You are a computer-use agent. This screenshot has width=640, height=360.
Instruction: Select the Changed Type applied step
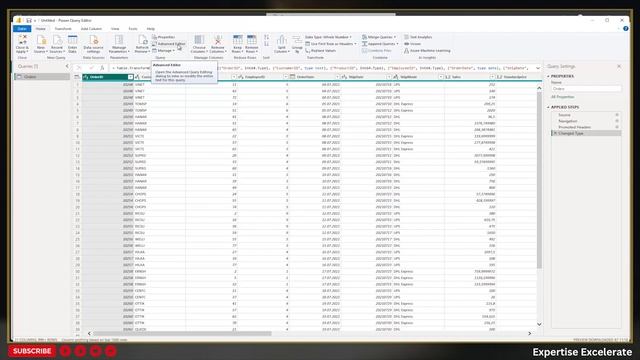(x=586, y=133)
